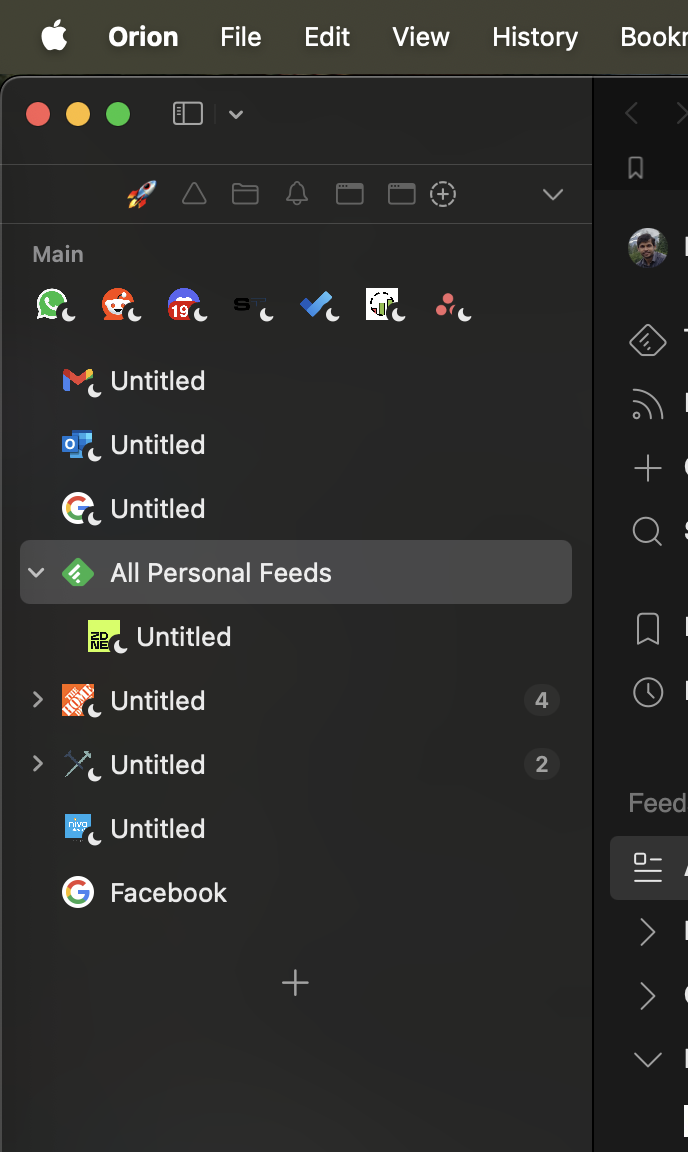Click the bell notifications icon
The height and width of the screenshot is (1152, 688).
297,194
